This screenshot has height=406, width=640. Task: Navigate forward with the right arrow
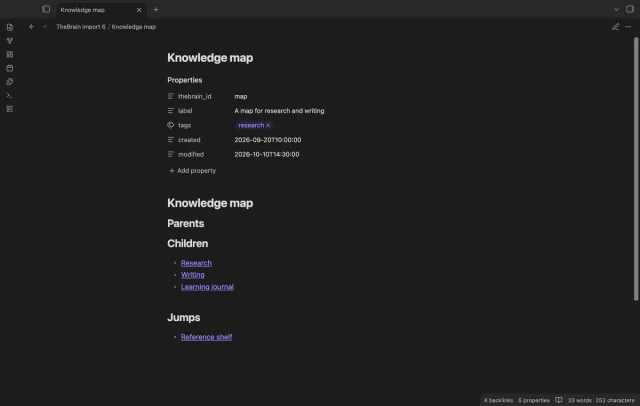pos(44,27)
